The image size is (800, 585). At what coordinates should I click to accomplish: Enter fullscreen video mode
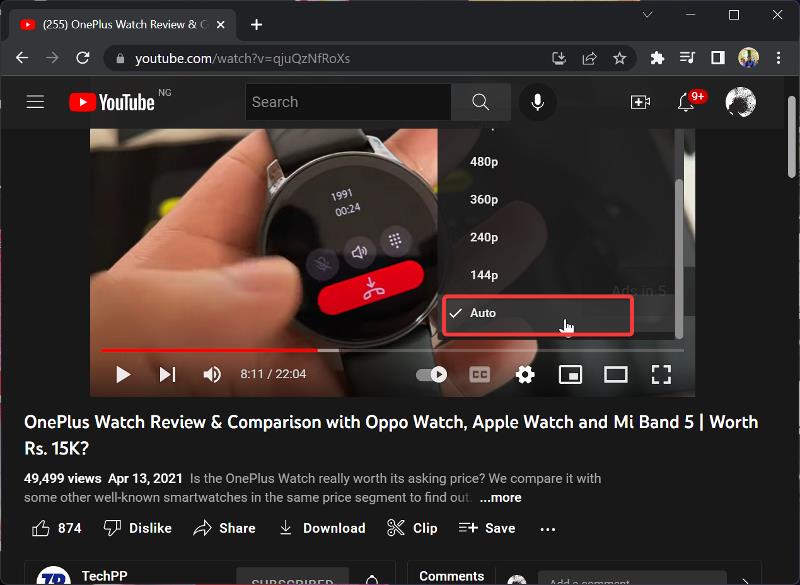[x=661, y=375]
